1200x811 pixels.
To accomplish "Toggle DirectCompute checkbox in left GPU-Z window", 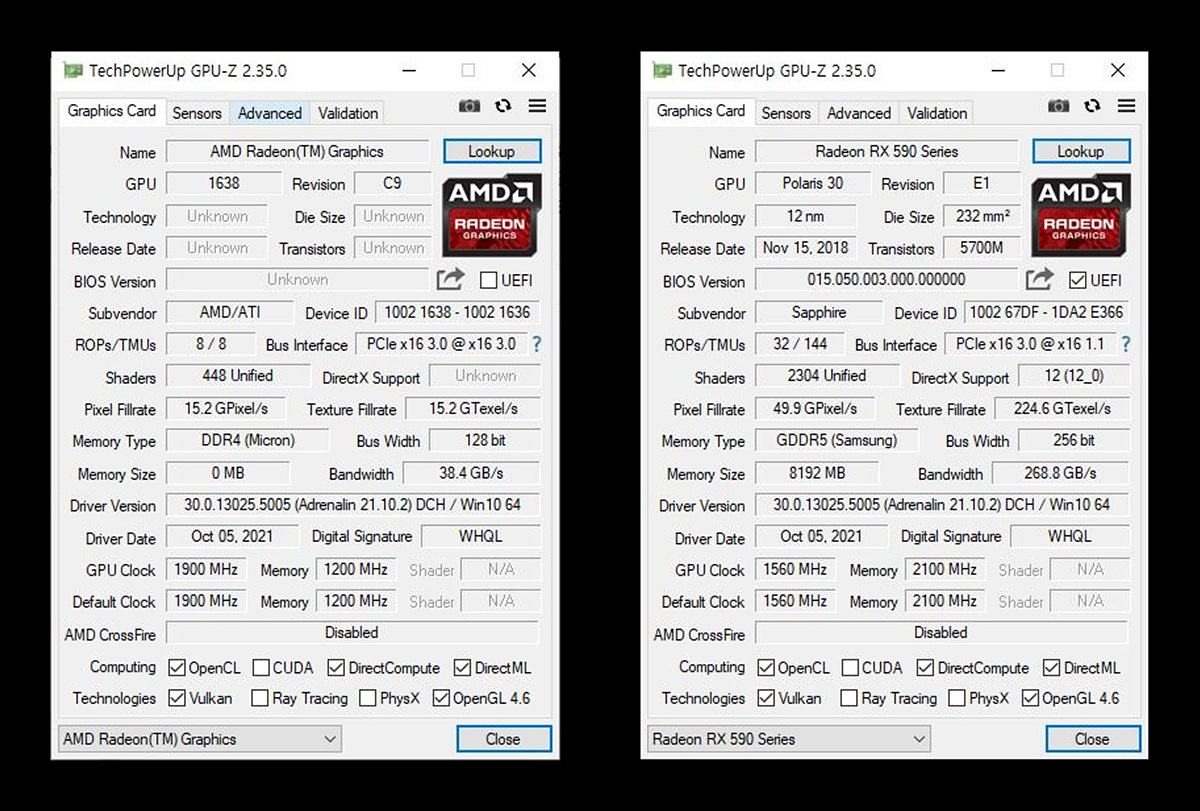I will coord(336,668).
